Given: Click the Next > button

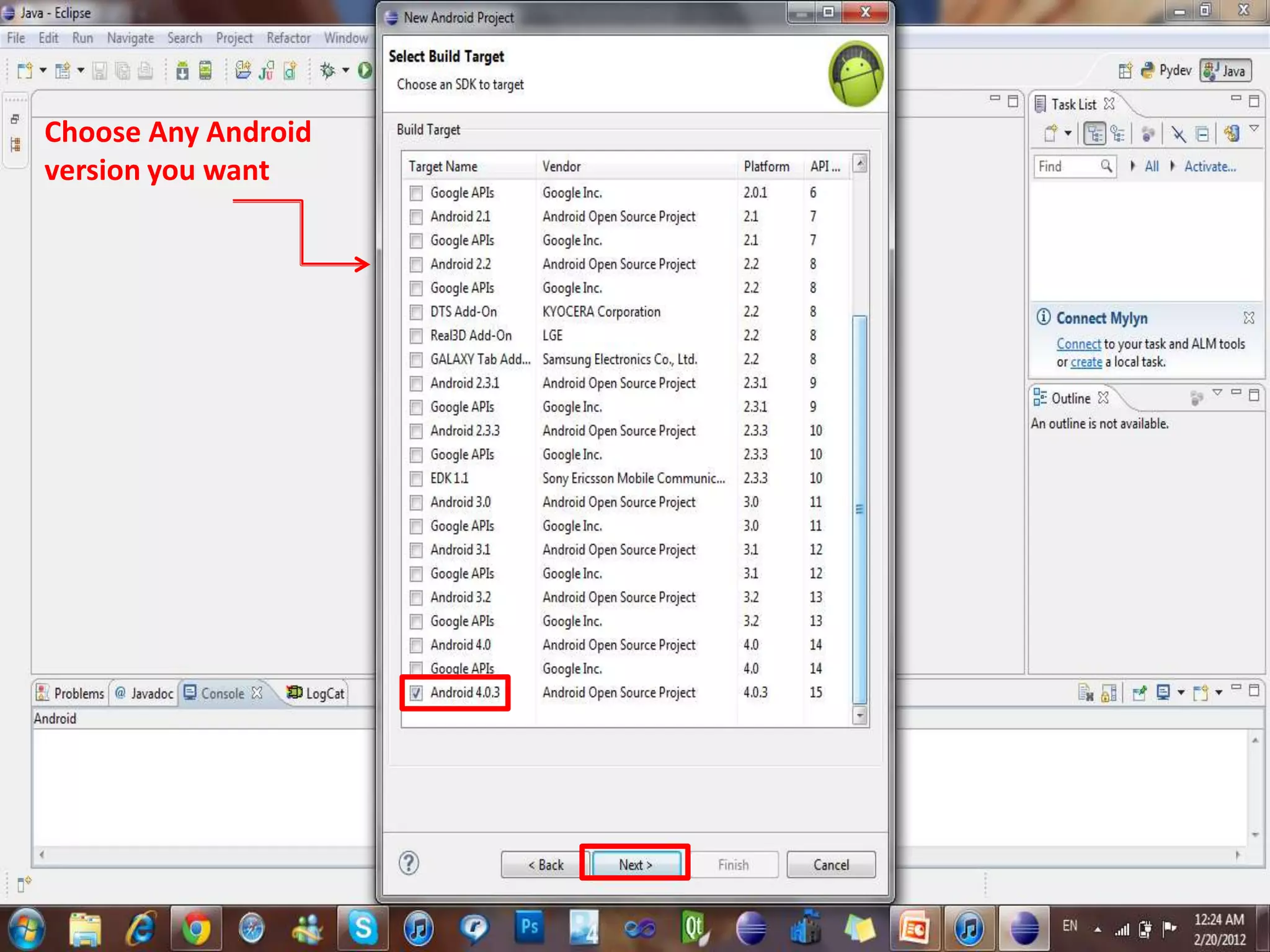Looking at the screenshot, I should pyautogui.click(x=635, y=865).
